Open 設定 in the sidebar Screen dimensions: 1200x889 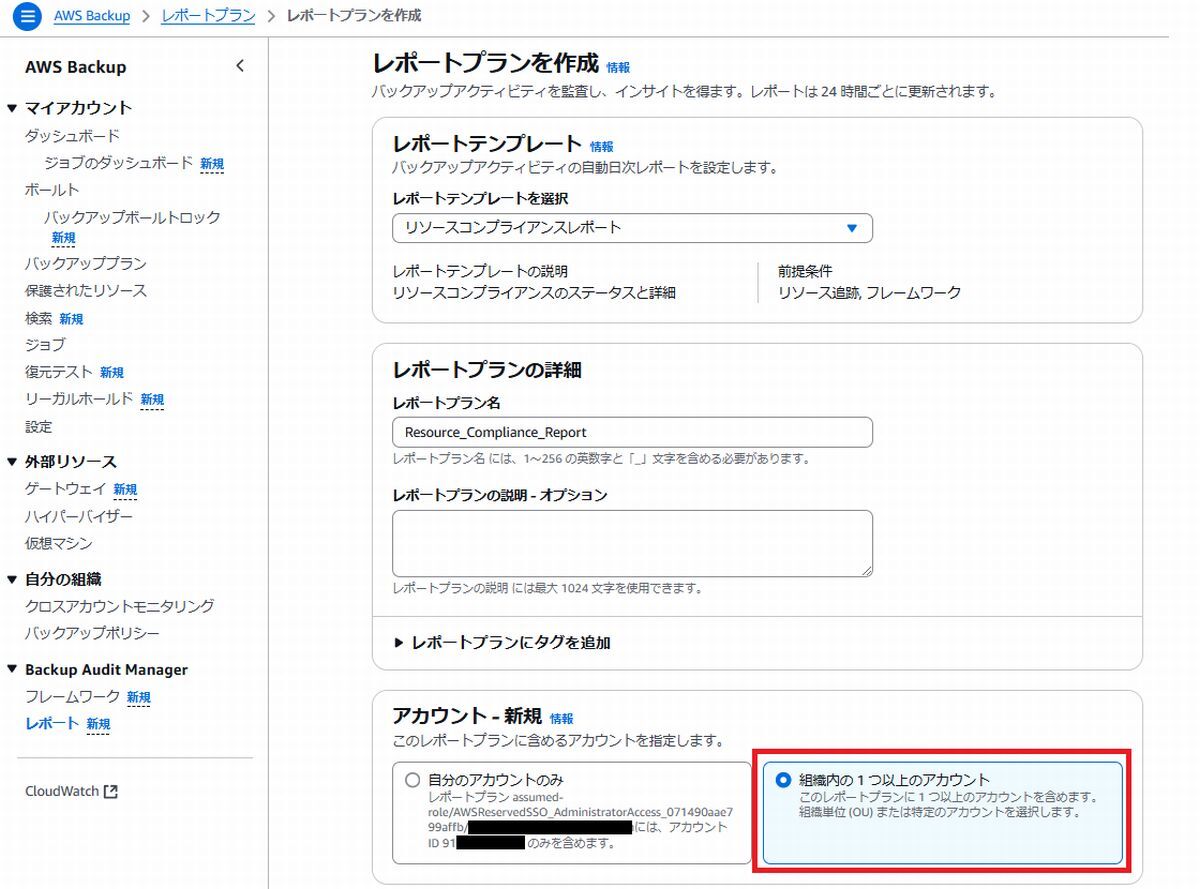39,427
